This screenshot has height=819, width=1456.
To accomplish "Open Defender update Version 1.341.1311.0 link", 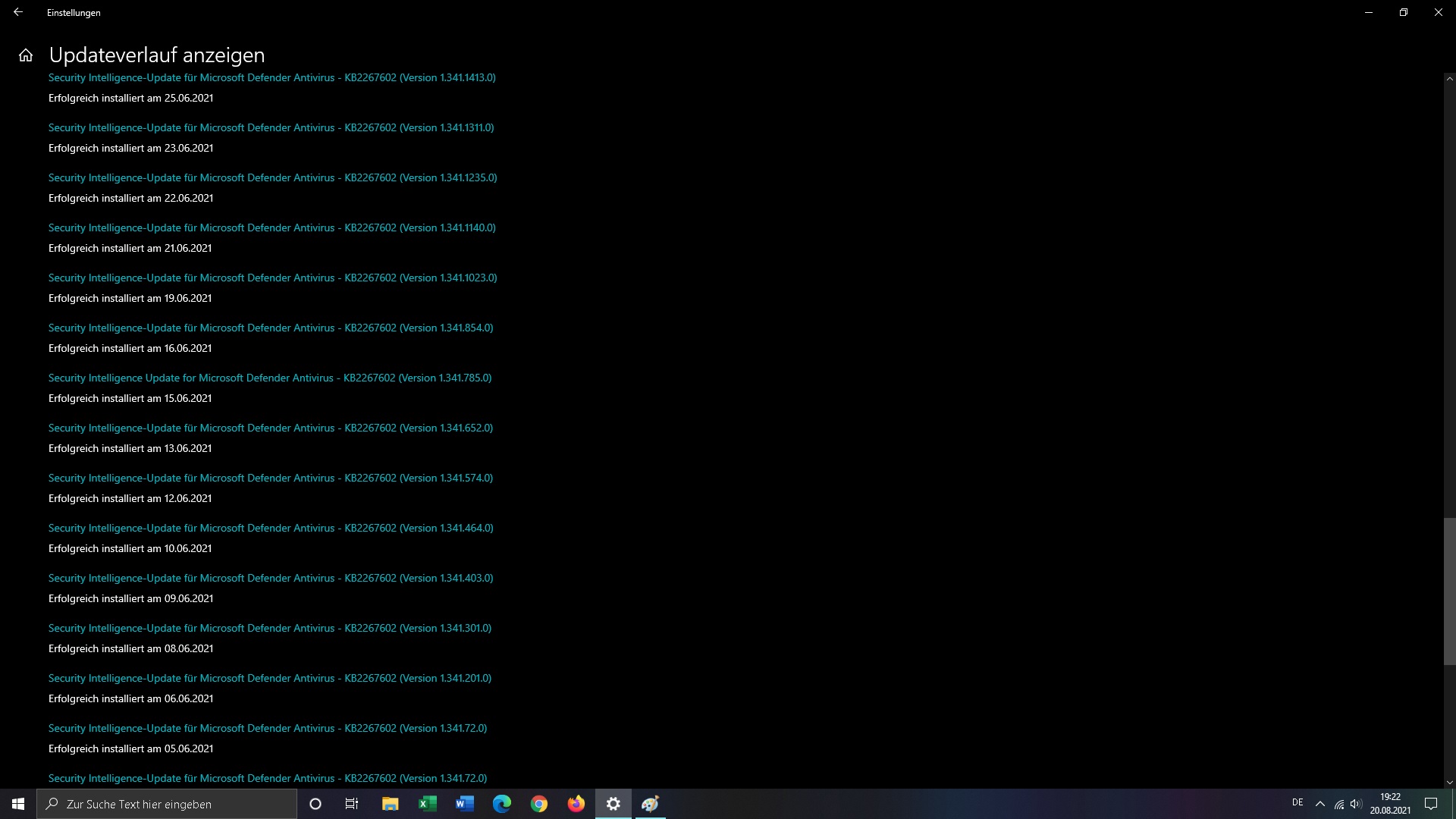I will (271, 127).
